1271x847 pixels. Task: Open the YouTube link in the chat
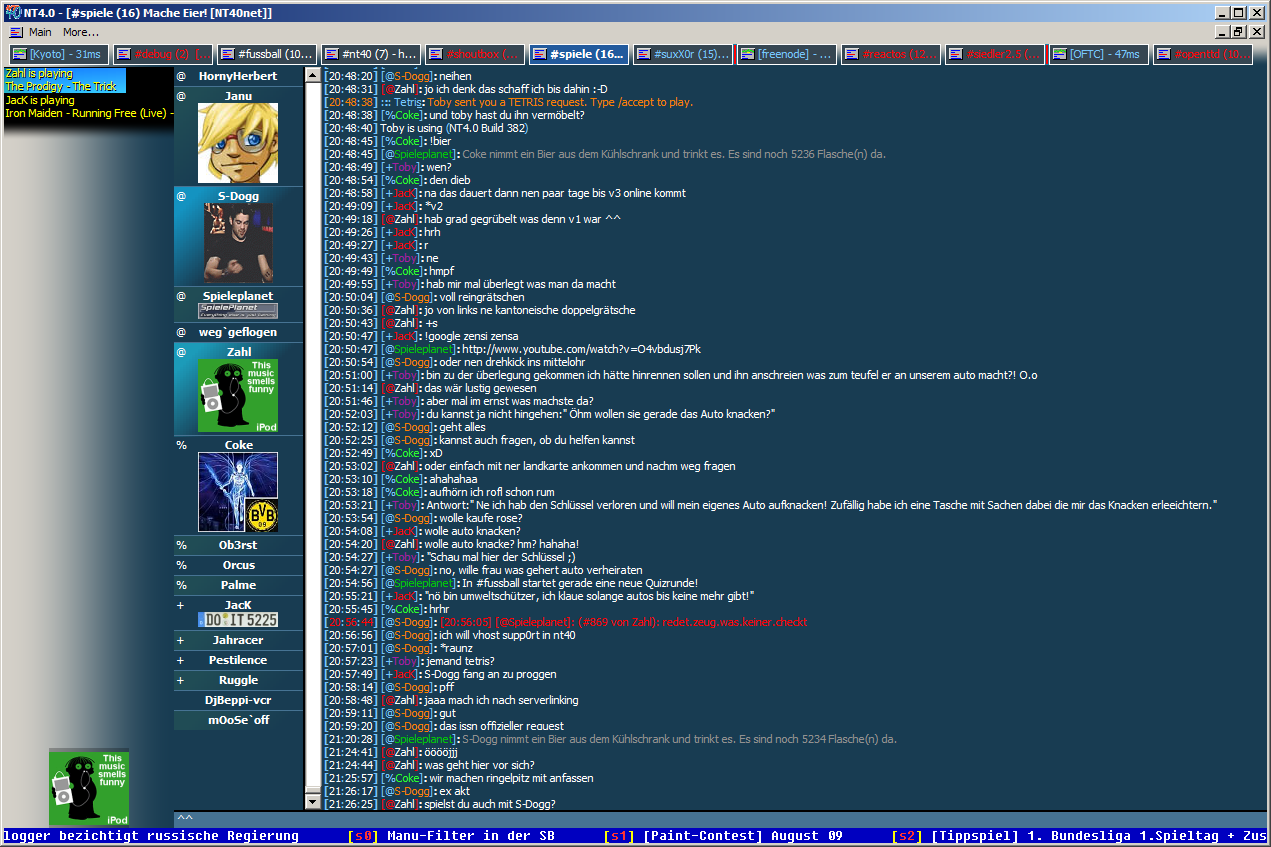pos(580,349)
